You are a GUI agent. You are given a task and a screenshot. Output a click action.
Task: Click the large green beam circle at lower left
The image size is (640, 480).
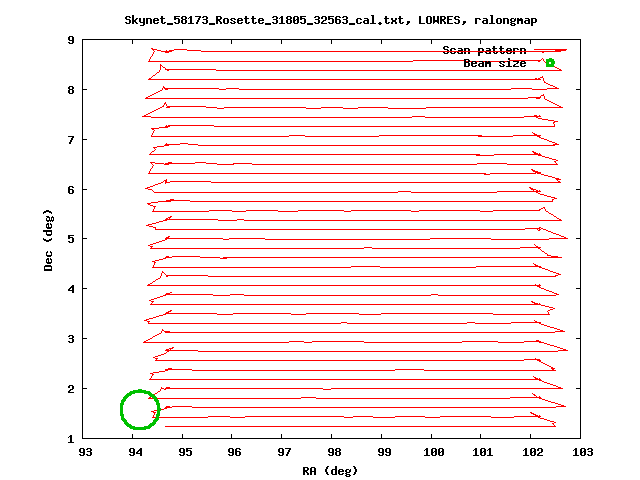[x=140, y=409]
